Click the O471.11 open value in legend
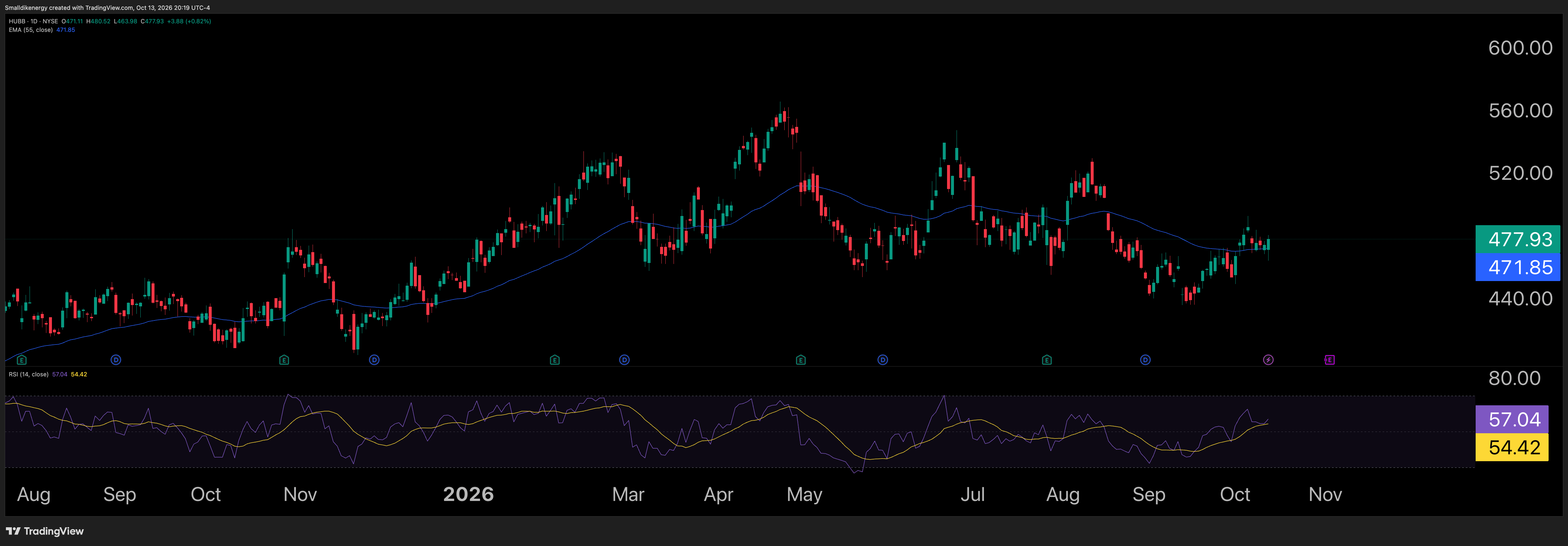This screenshot has width=1568, height=546. (x=72, y=21)
